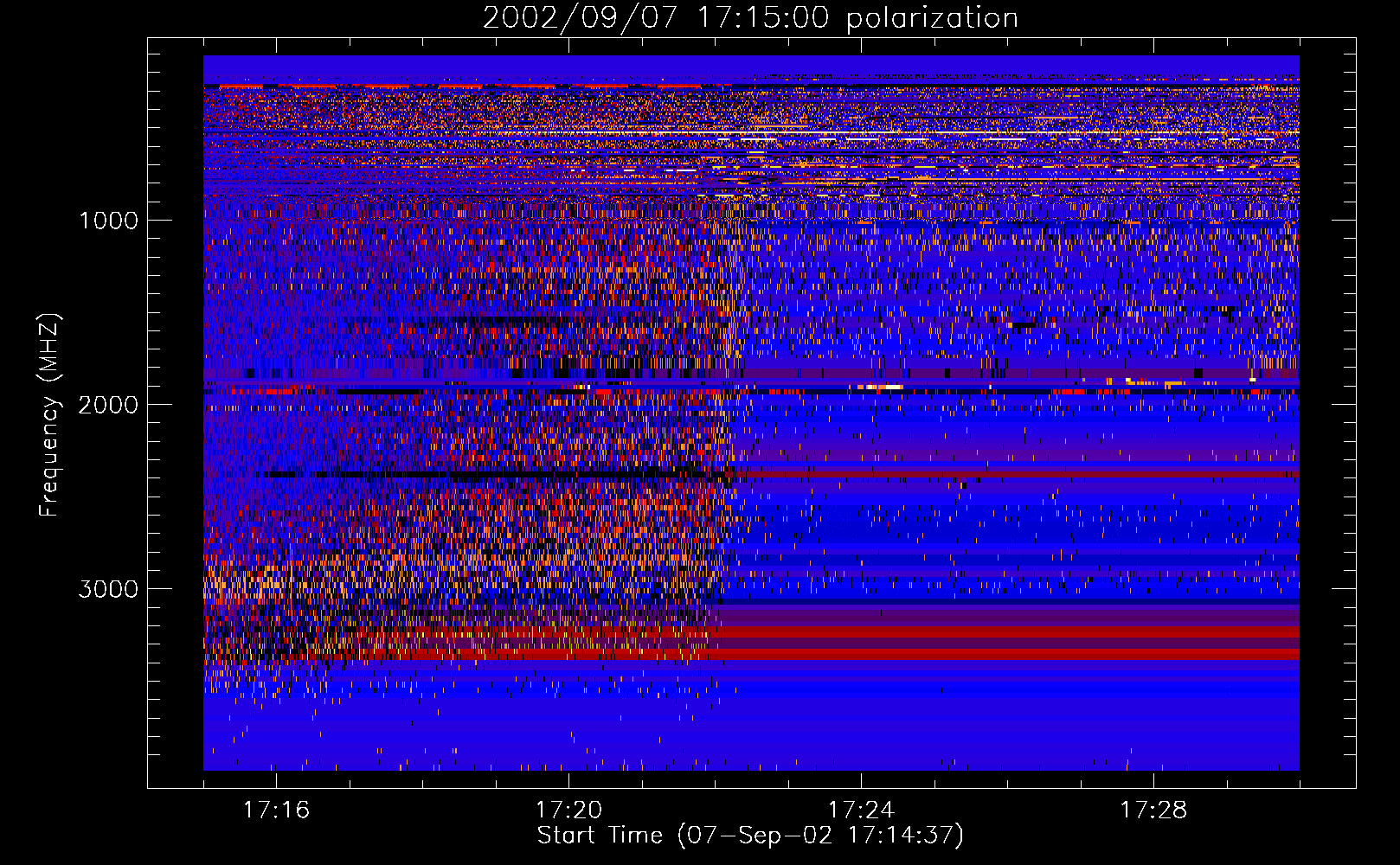The height and width of the screenshot is (865, 1400).
Task: Select the 1000 frequency axis label
Action: pos(108,221)
